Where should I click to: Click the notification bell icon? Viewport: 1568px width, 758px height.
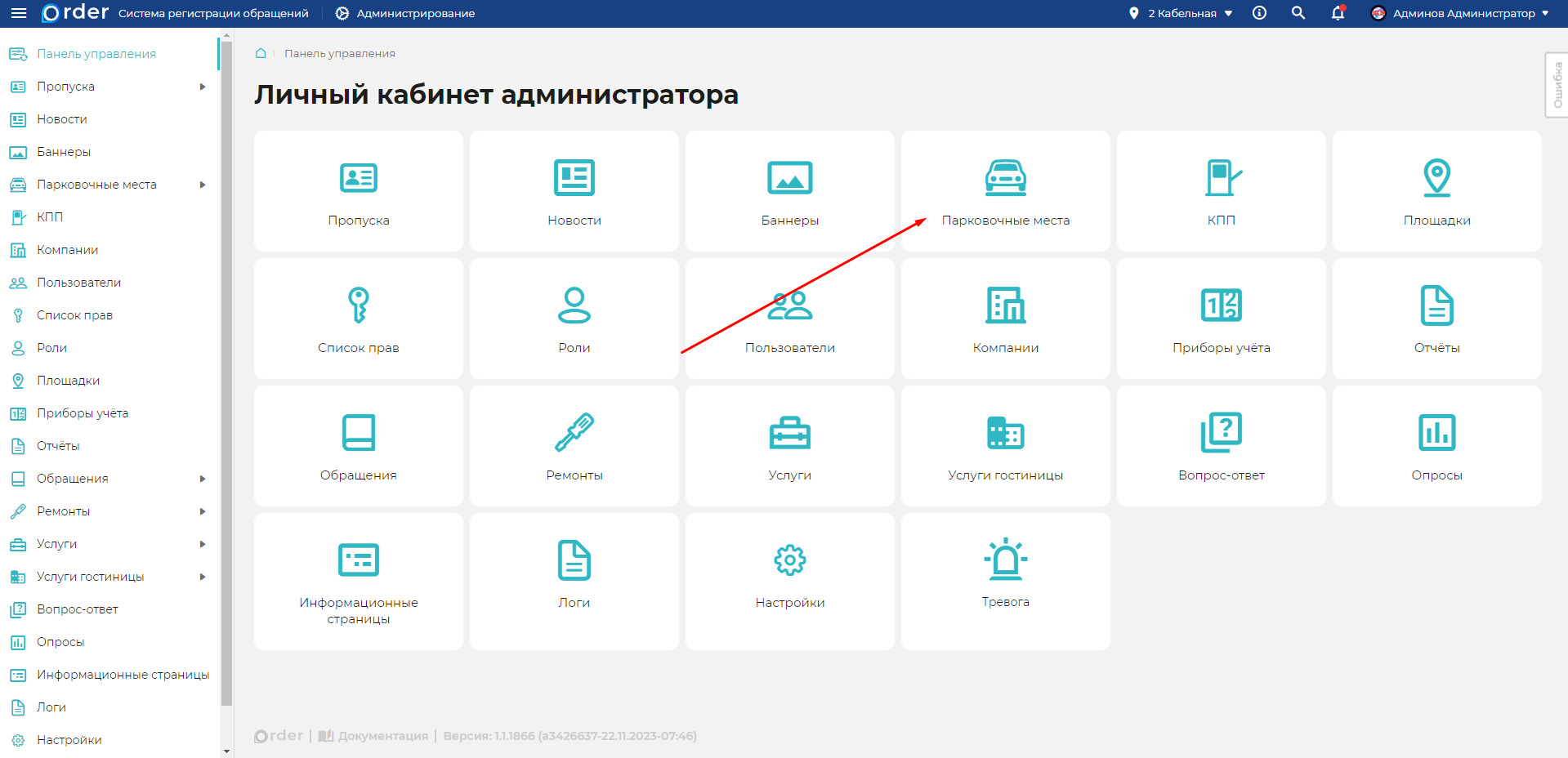point(1338,13)
